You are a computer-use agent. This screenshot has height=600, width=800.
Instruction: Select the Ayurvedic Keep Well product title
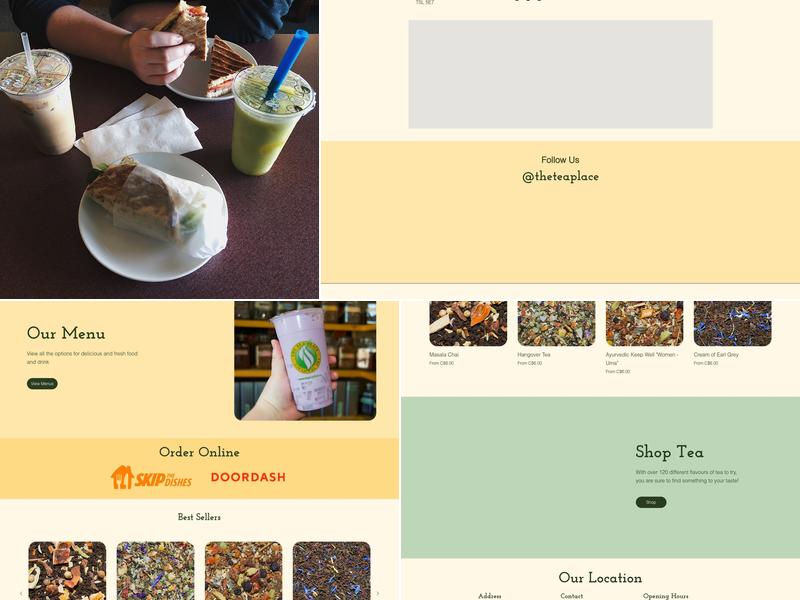tap(642, 358)
